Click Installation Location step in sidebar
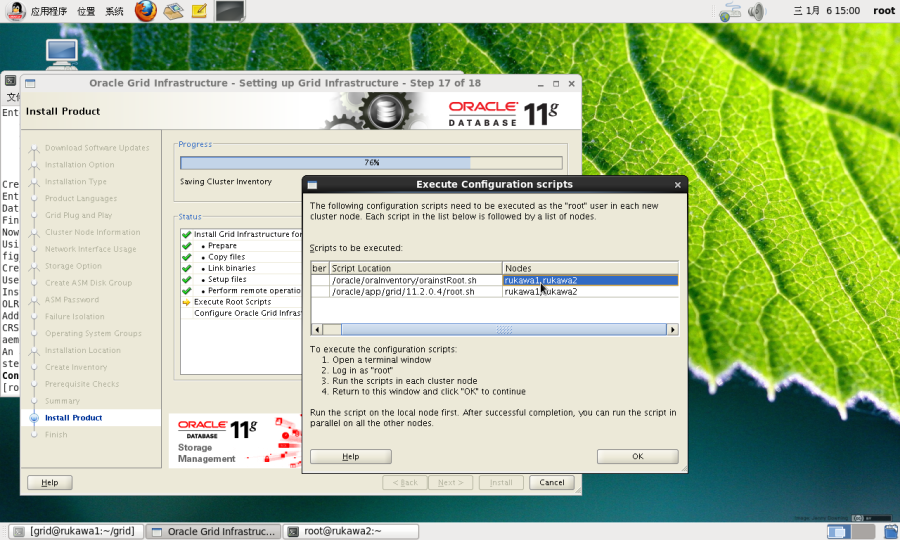 coord(83,350)
